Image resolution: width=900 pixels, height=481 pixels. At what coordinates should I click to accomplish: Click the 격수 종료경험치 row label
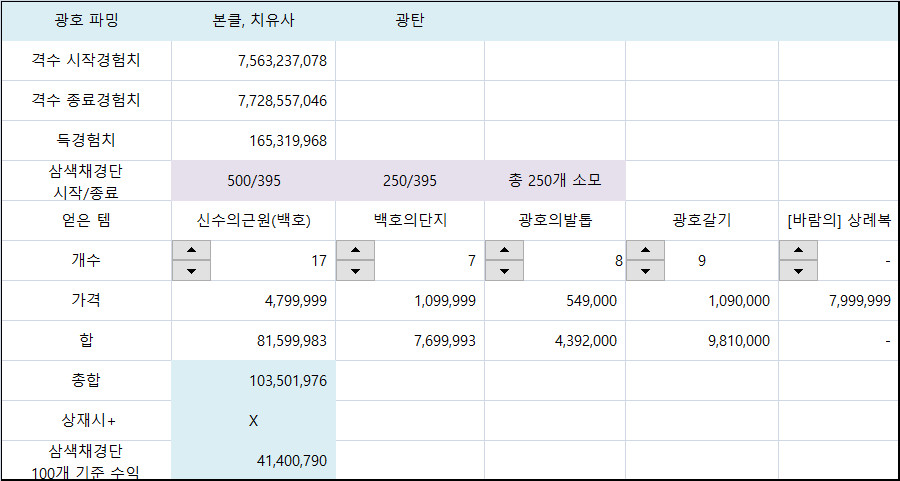86,100
